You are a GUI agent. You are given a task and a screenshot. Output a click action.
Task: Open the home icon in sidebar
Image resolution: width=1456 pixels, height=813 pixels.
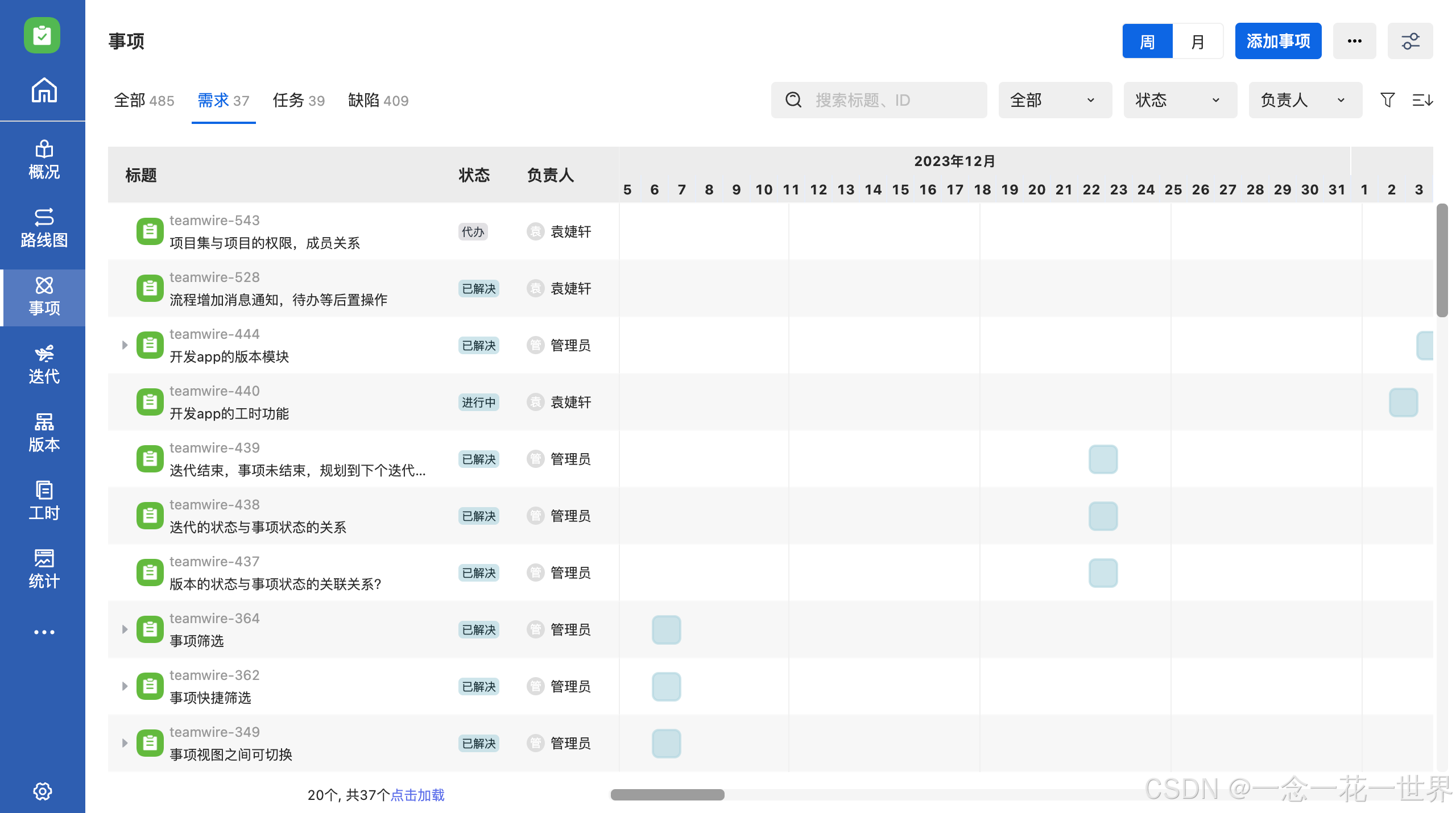[x=44, y=90]
